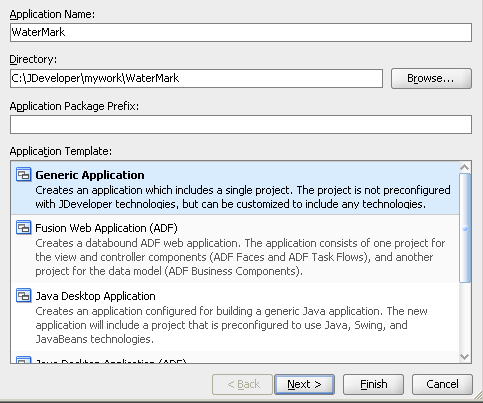This screenshot has height=403, width=483.
Task: Click the Fusion Web Application description text
Action: [x=240, y=257]
